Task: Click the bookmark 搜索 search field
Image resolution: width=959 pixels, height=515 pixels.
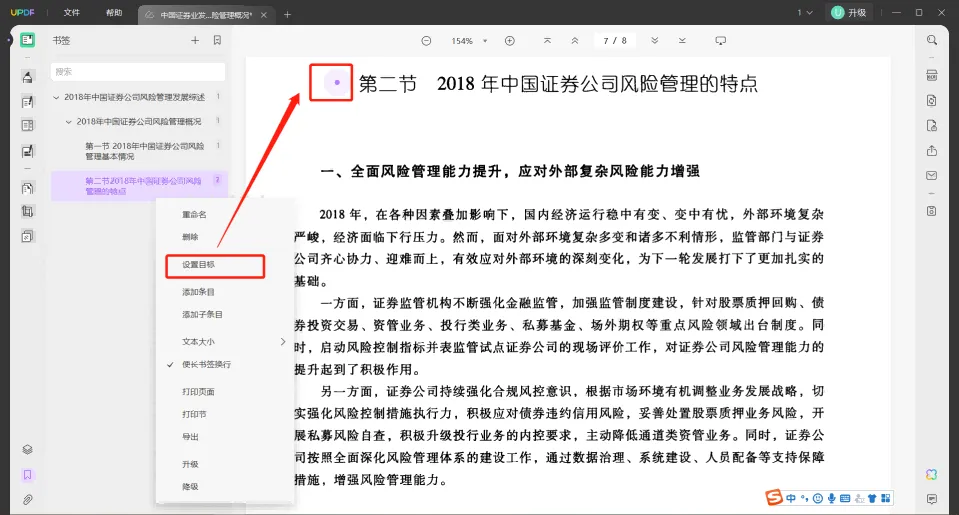Action: pos(138,72)
